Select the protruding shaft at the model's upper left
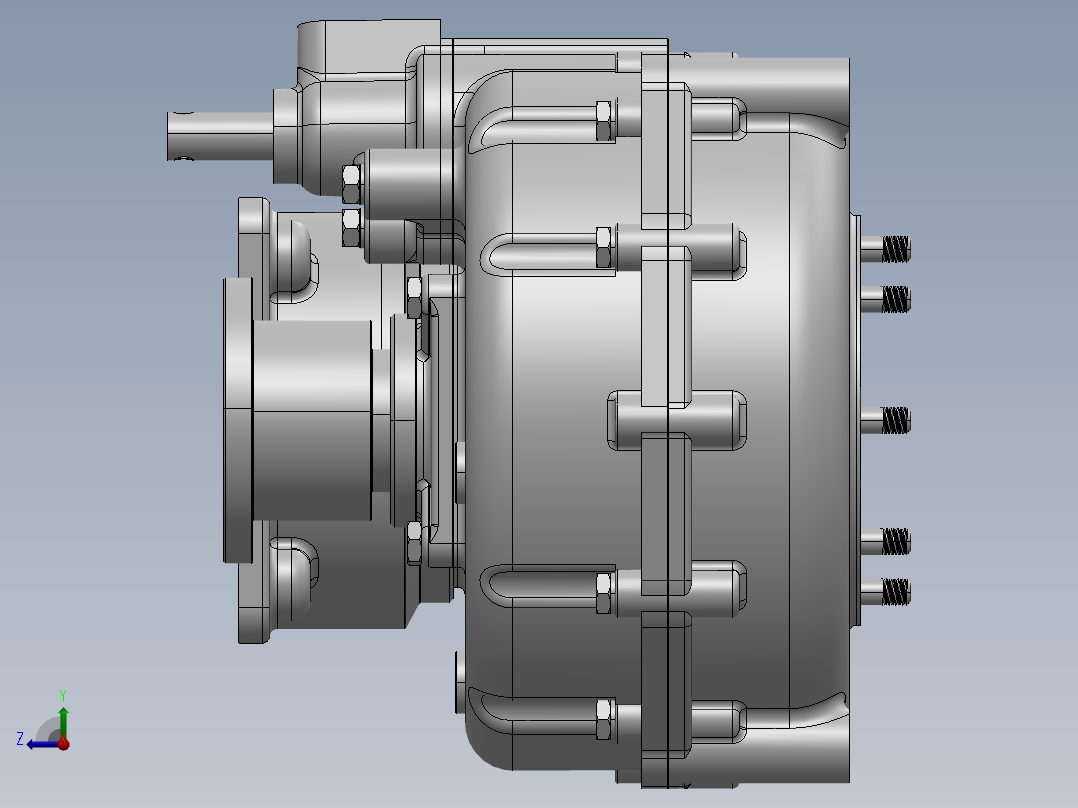The height and width of the screenshot is (808, 1078). click(x=220, y=136)
